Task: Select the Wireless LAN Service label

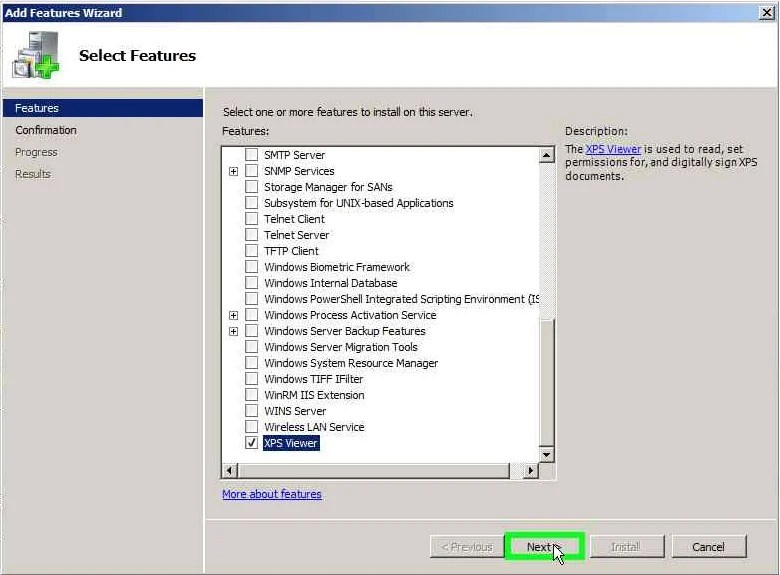Action: click(x=314, y=427)
